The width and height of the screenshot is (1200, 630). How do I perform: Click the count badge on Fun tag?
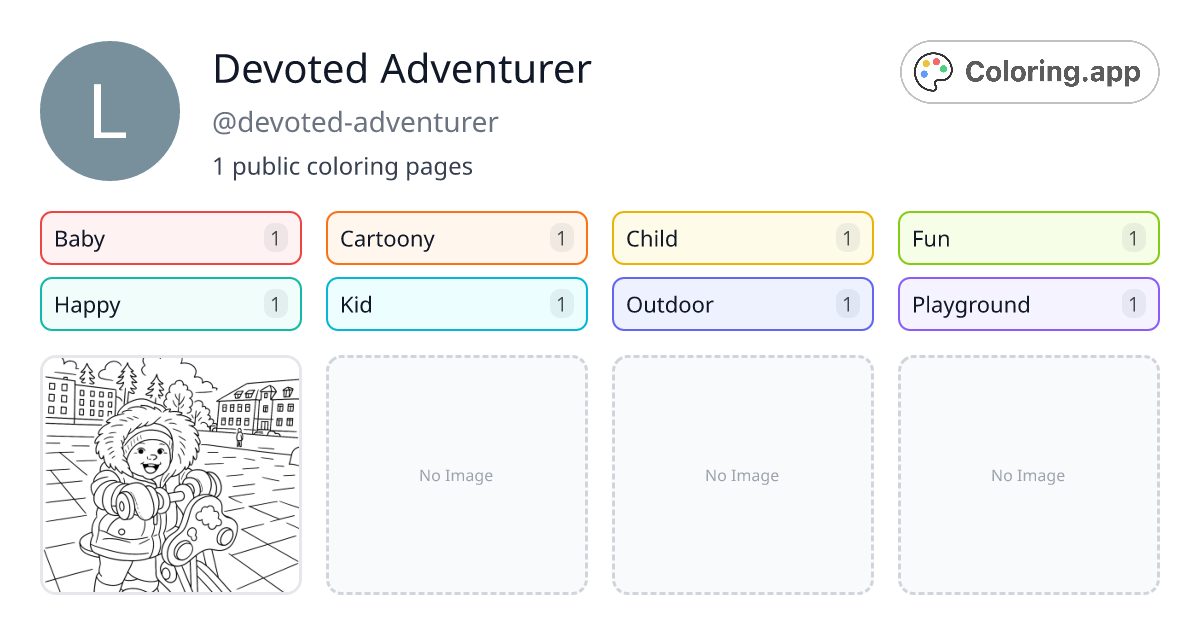(x=1133, y=238)
